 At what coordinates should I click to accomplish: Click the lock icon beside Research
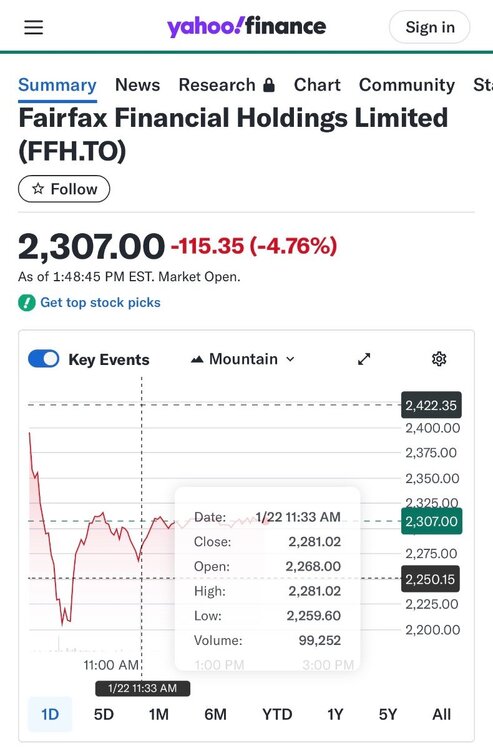269,85
